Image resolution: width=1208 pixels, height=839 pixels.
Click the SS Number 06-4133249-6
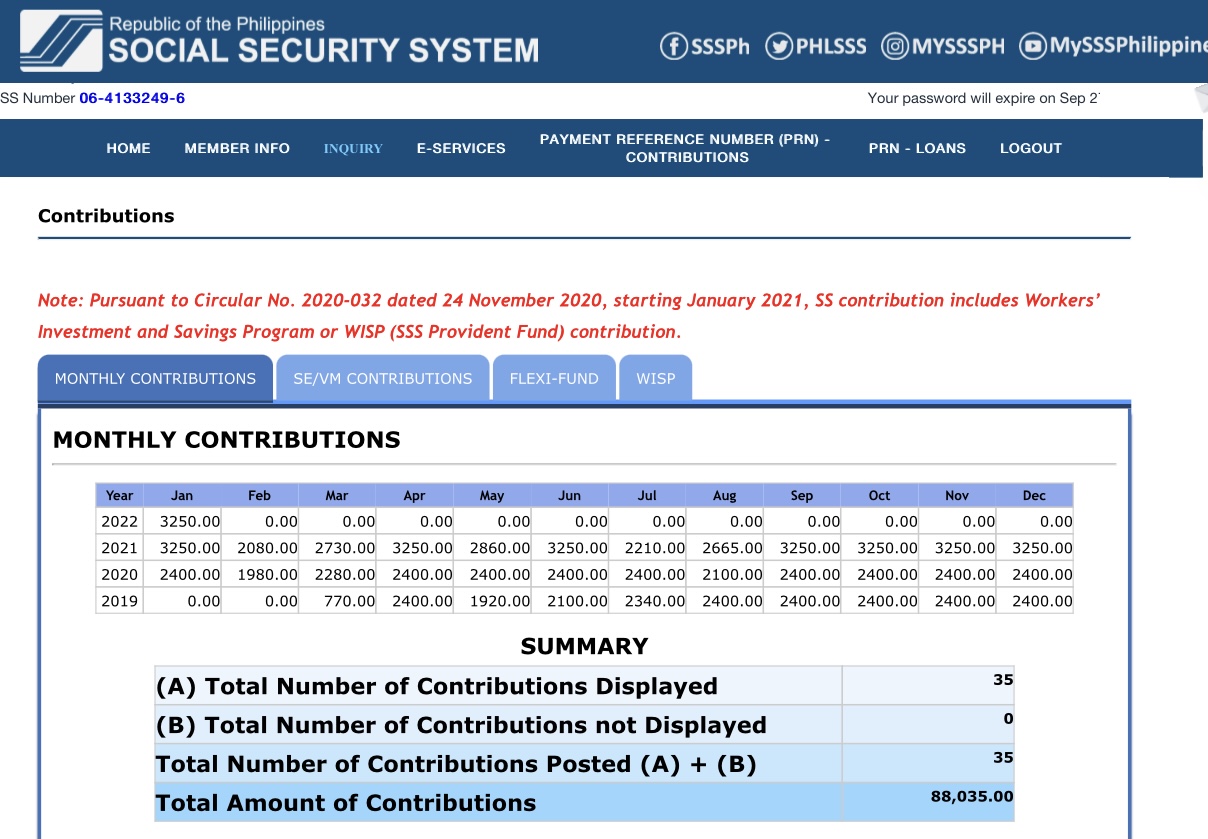click(132, 98)
